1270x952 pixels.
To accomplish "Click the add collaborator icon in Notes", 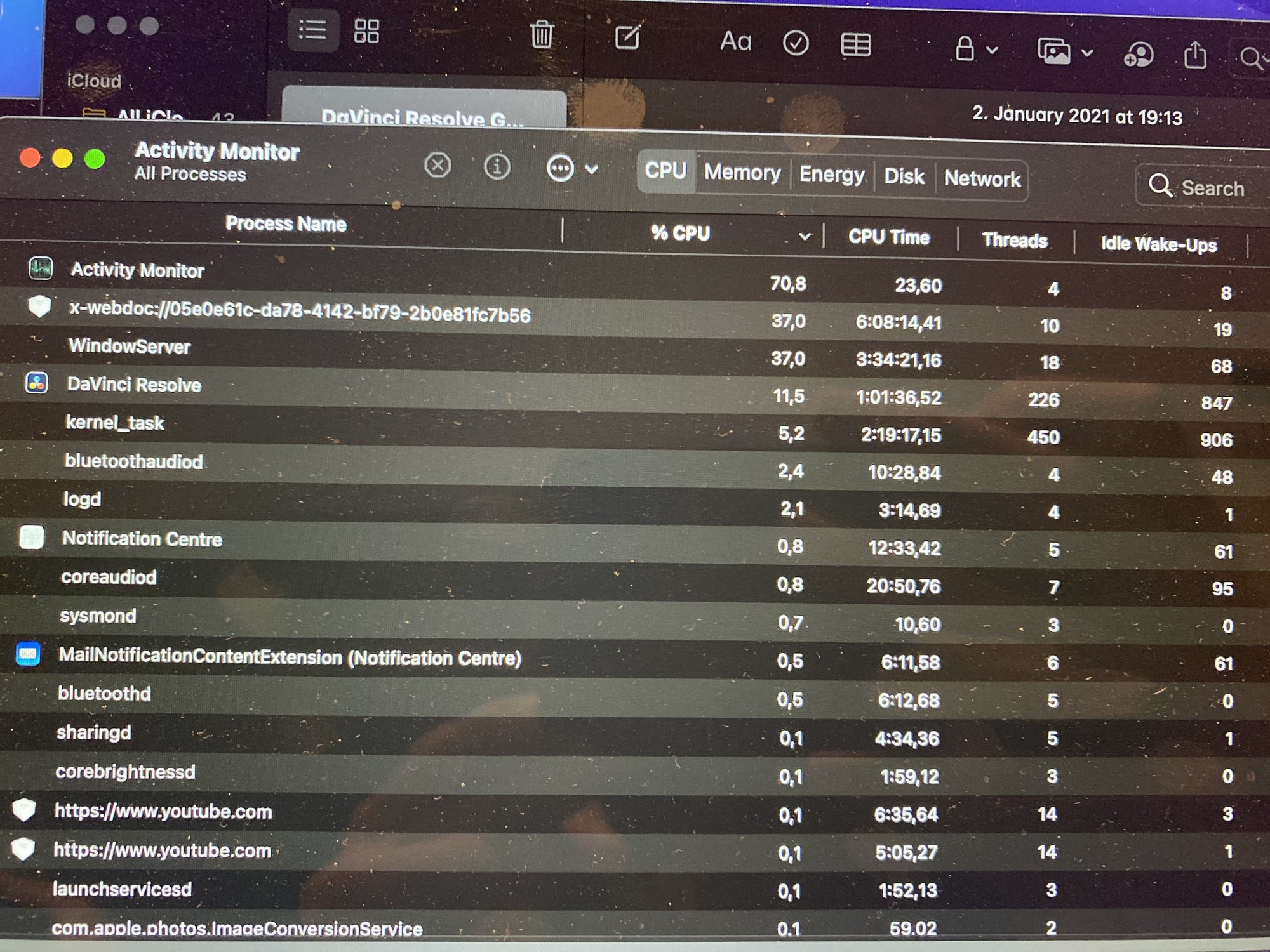I will tap(1138, 54).
